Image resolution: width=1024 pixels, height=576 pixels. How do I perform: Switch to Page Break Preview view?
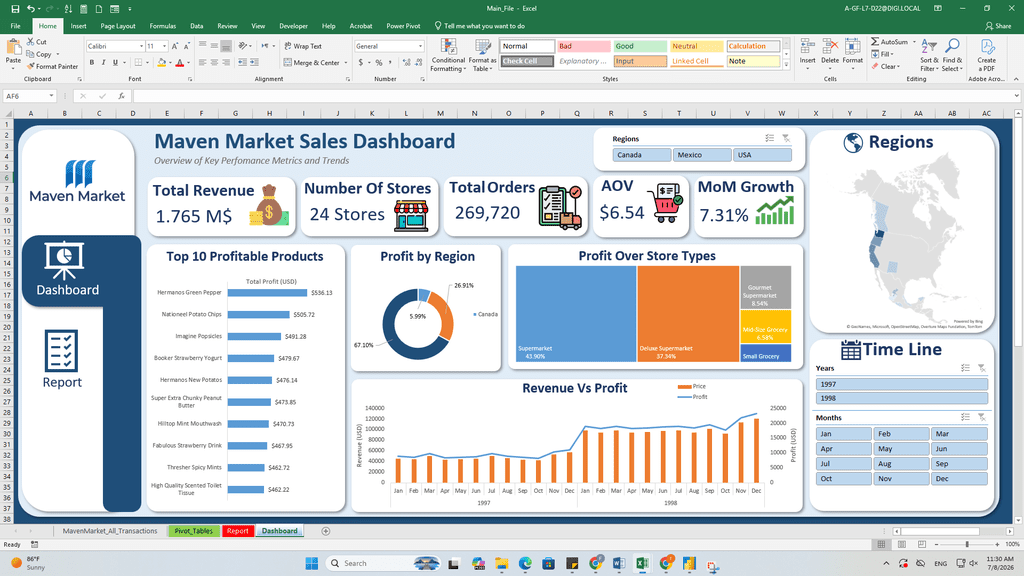[921, 544]
